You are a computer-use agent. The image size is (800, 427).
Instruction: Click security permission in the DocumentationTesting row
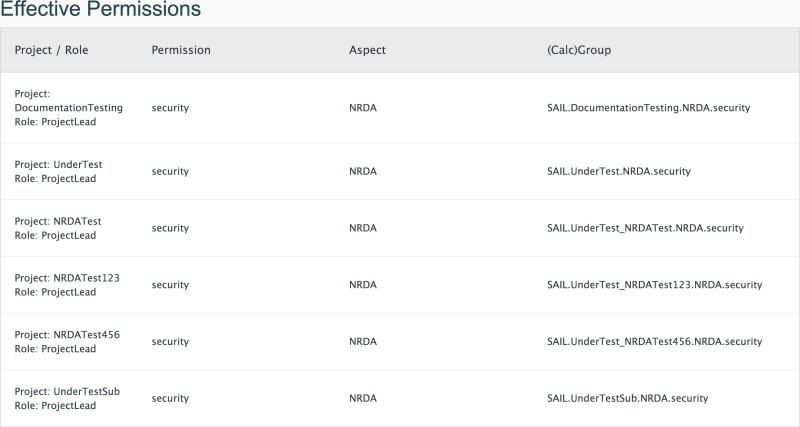pos(170,107)
